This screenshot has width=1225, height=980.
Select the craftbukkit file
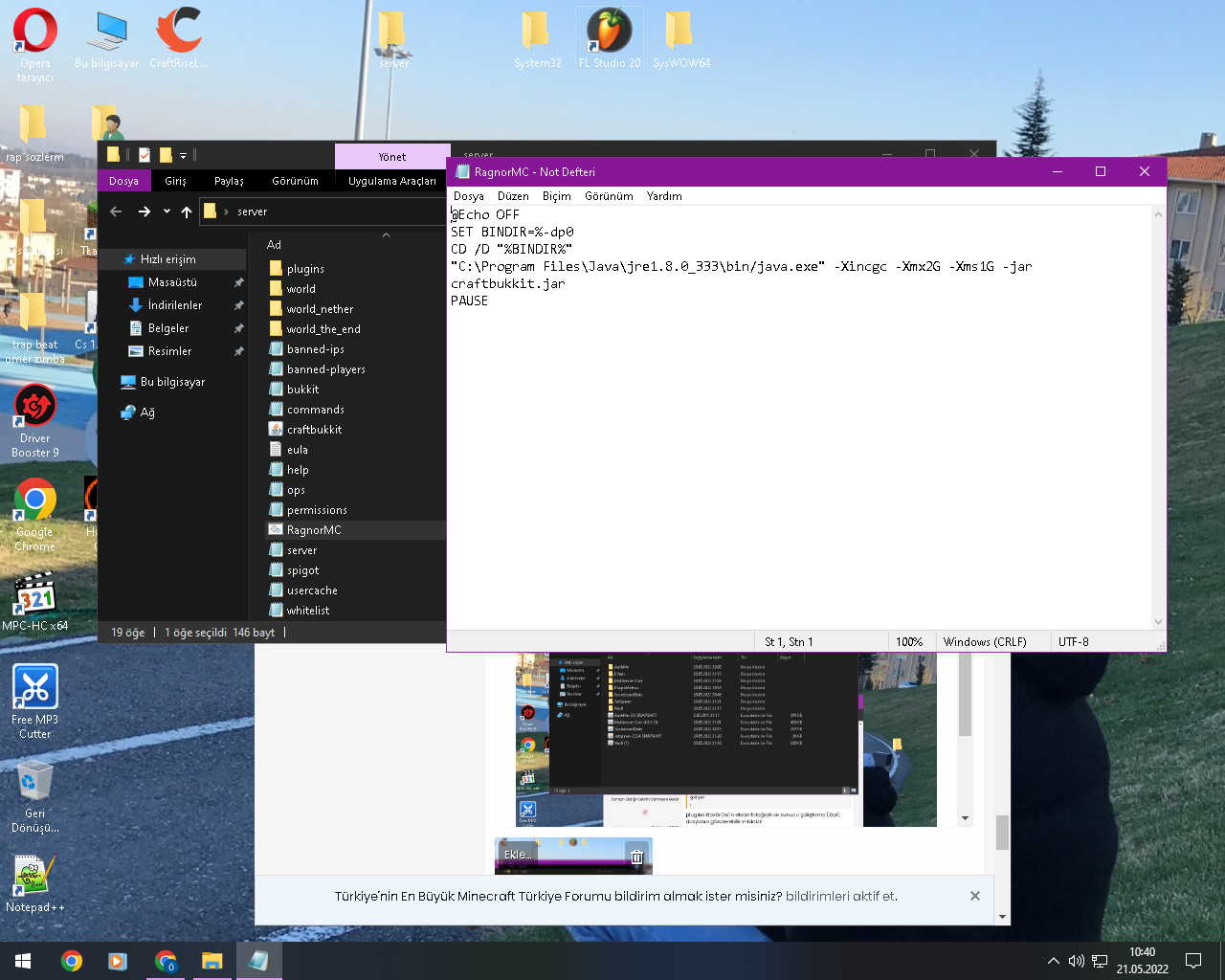coord(314,430)
